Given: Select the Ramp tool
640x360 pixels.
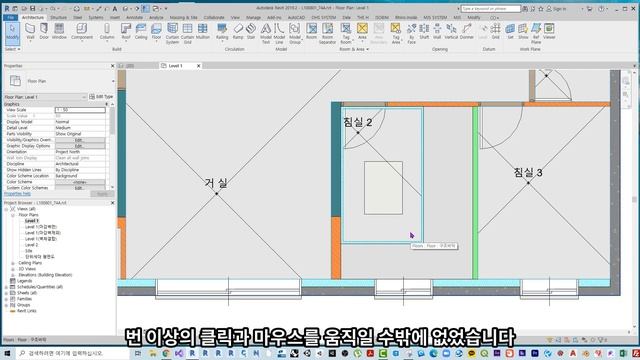Looking at the screenshot, I should (238, 32).
